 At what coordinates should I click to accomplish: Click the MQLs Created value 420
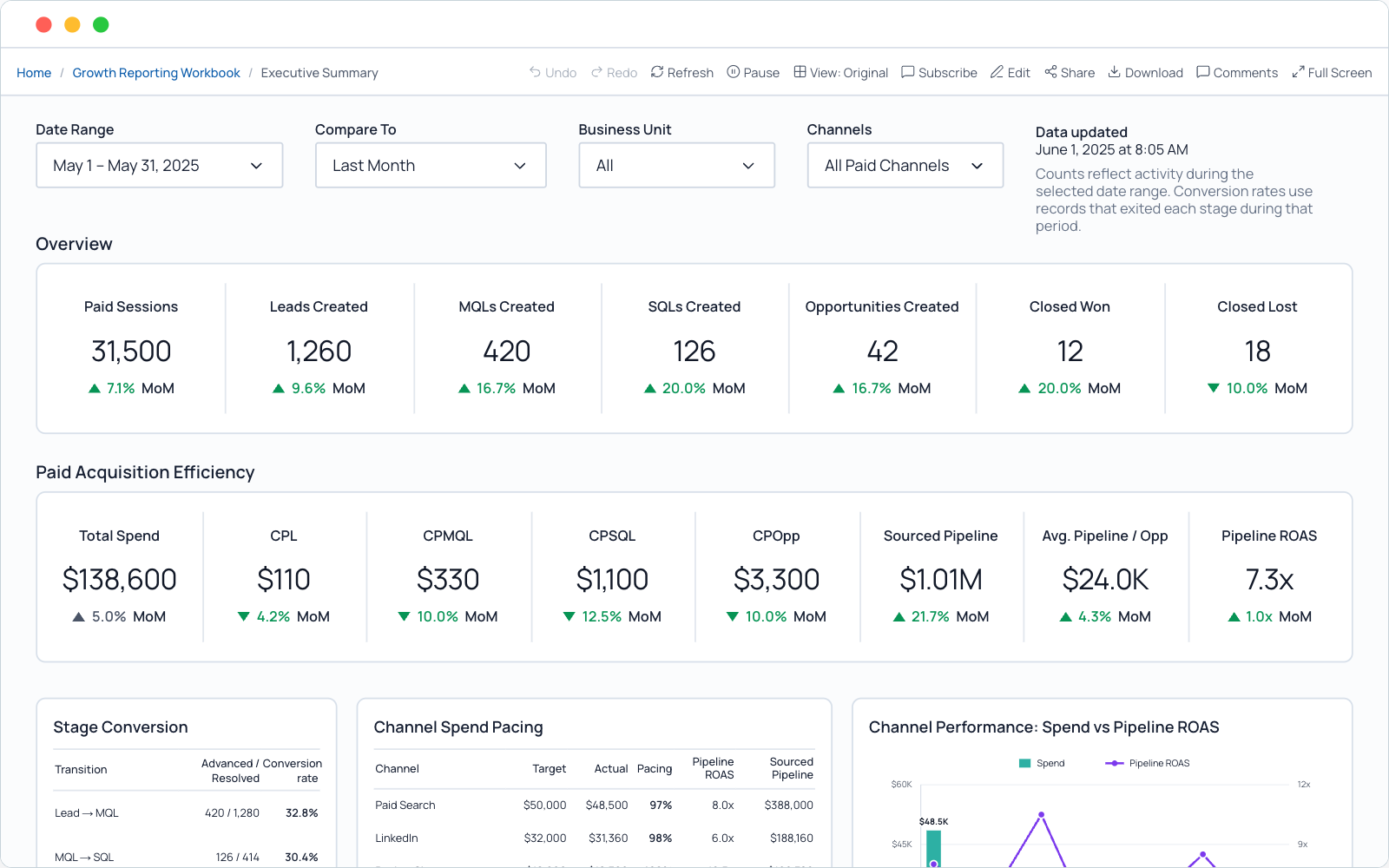coord(507,352)
